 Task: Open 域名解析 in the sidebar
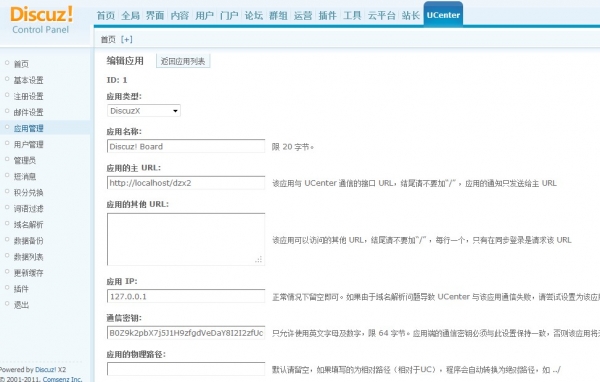28,225
